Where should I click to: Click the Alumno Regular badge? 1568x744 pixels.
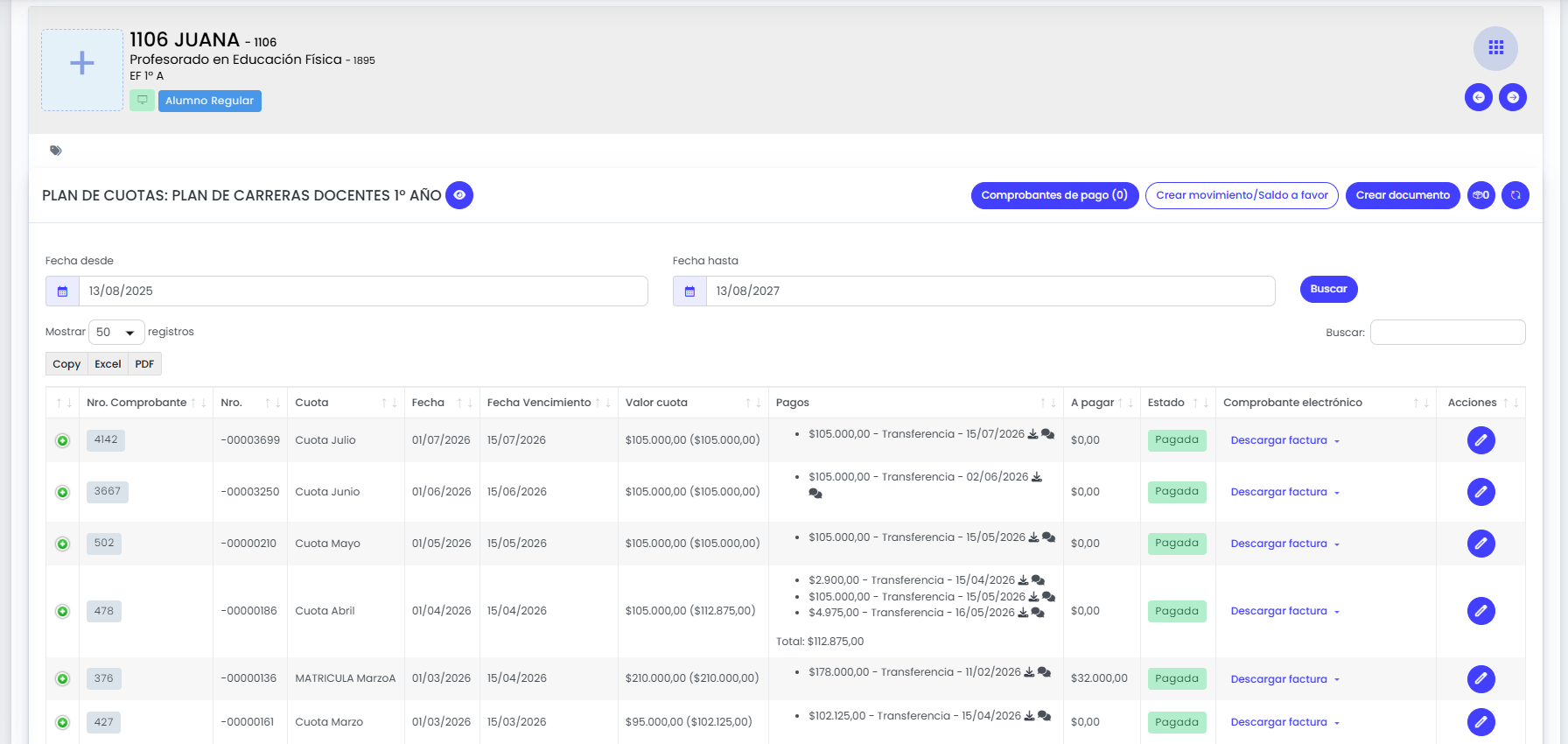coord(209,101)
